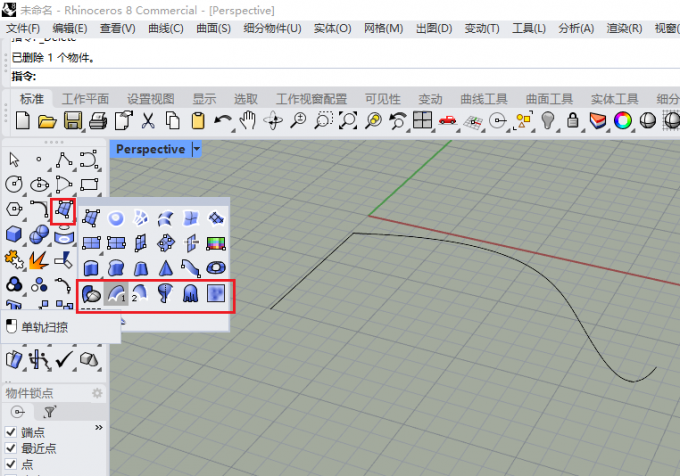Image resolution: width=680 pixels, height=476 pixels.
Task: Select the Polyline tool in left toolbar
Action: click(64, 160)
